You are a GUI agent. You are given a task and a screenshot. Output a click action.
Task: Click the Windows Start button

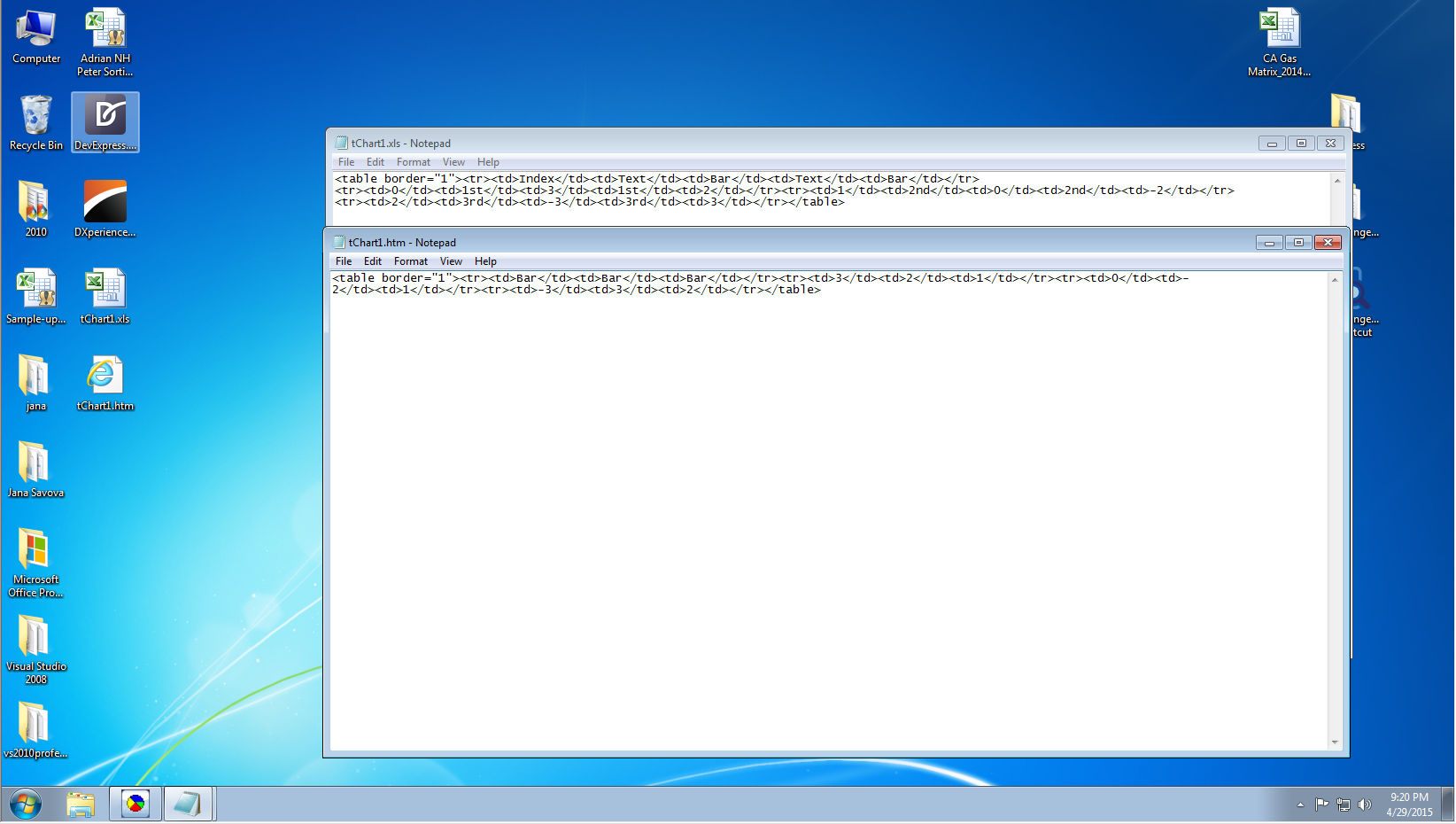point(26,805)
